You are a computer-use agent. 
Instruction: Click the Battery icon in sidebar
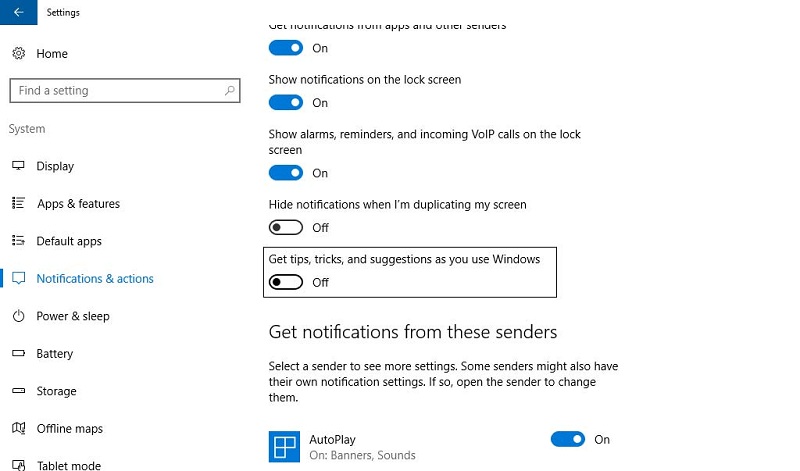coord(18,354)
